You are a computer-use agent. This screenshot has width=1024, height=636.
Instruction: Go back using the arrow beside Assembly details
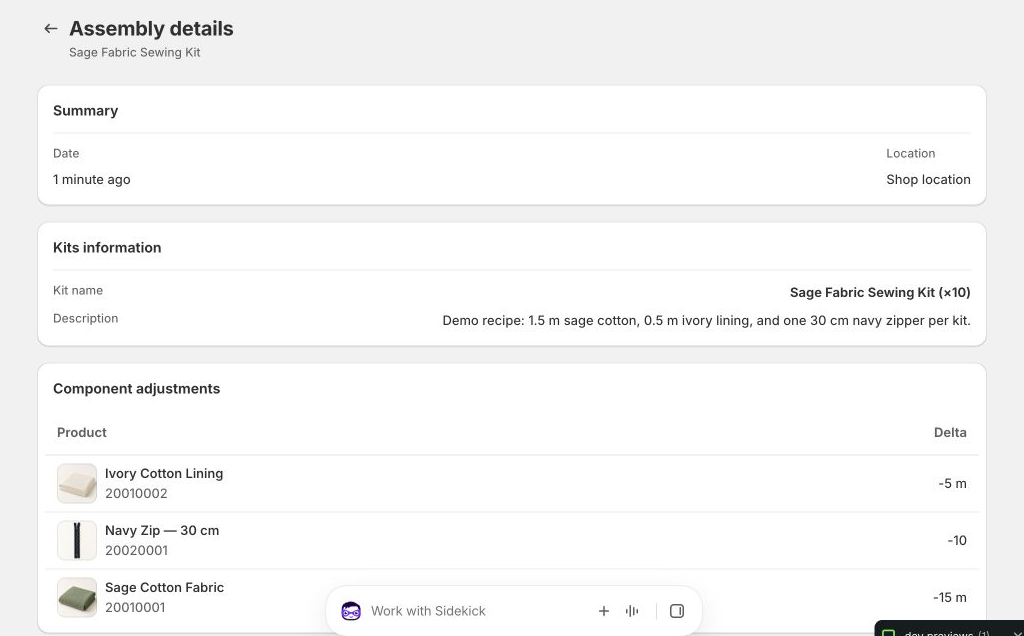[50, 29]
